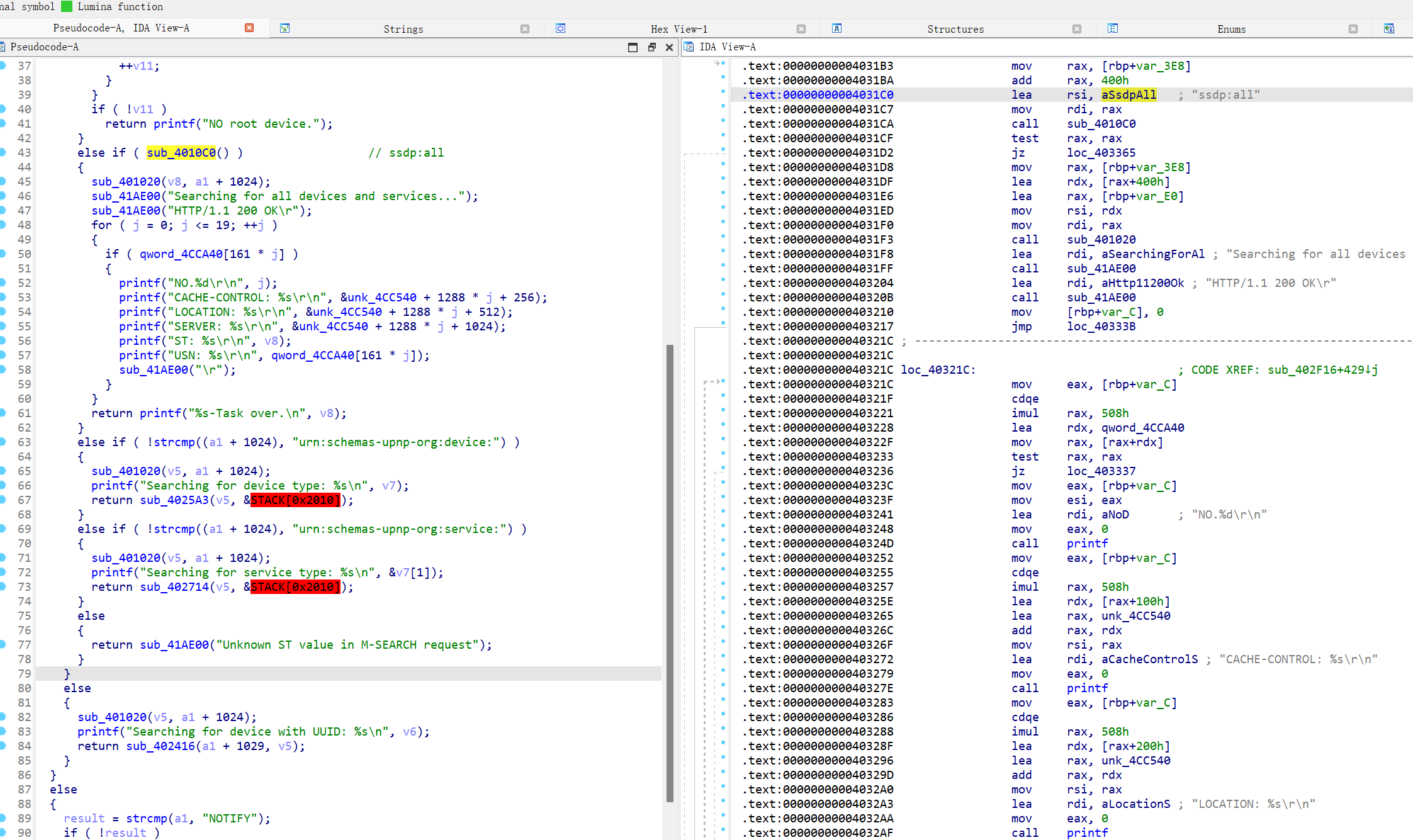Image resolution: width=1413 pixels, height=840 pixels.
Task: Switch to the Hex View-1 tab
Action: [679, 29]
